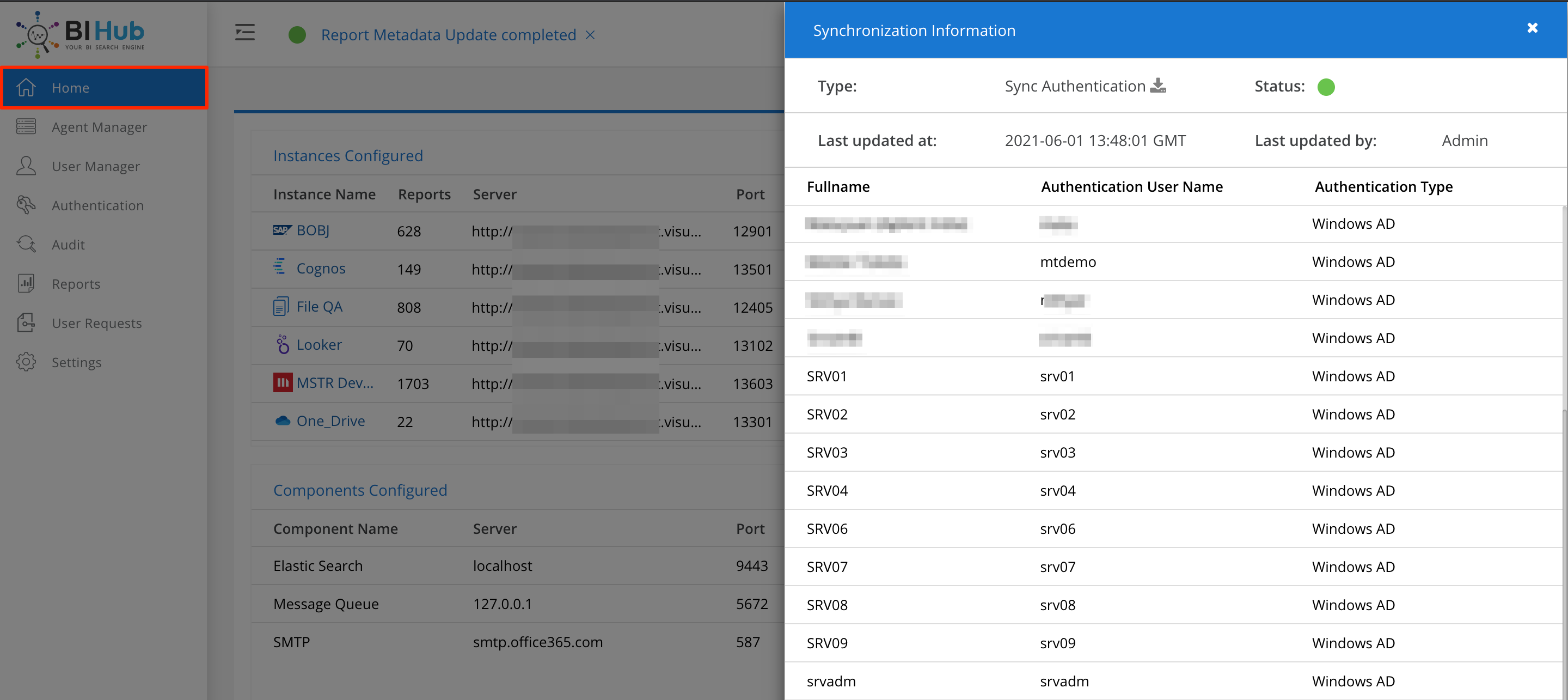Open the Reports section

[x=76, y=283]
